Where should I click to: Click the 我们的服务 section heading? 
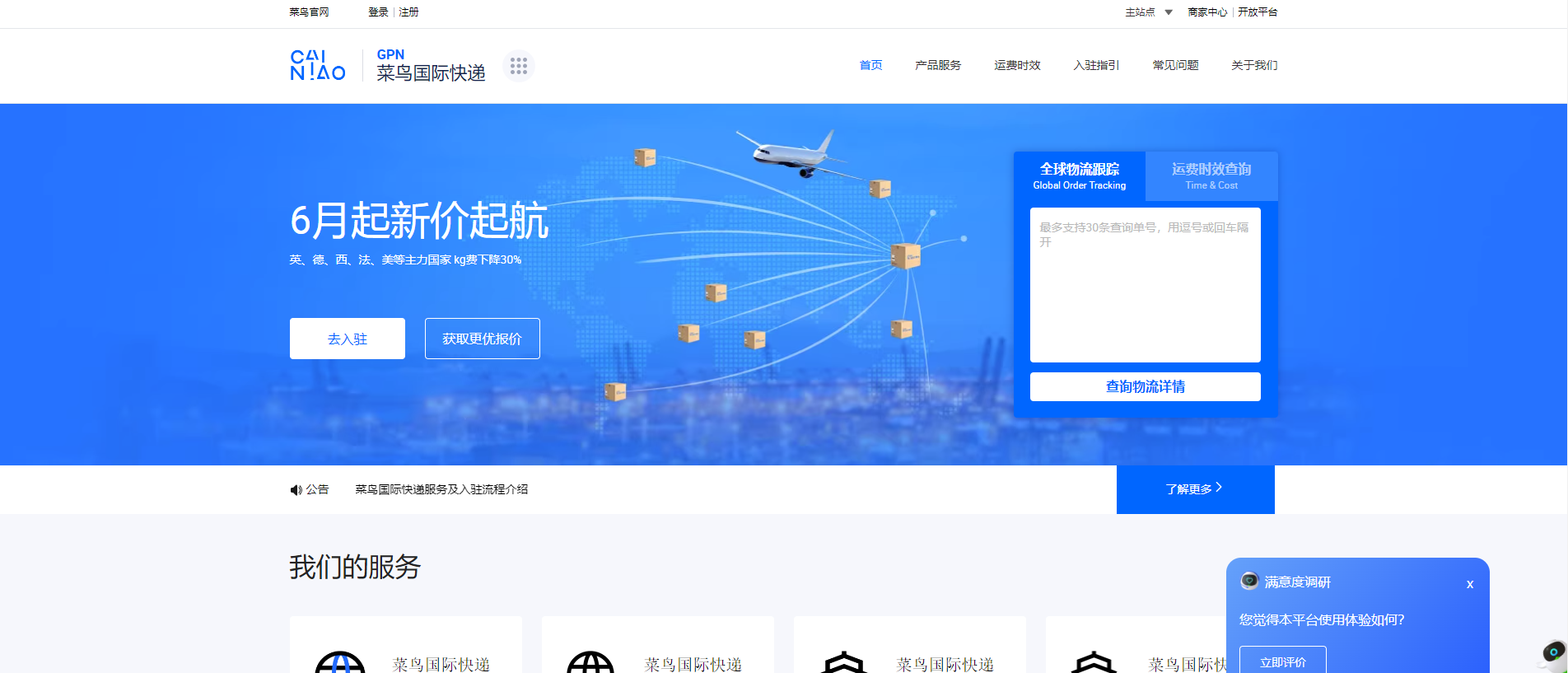[355, 567]
